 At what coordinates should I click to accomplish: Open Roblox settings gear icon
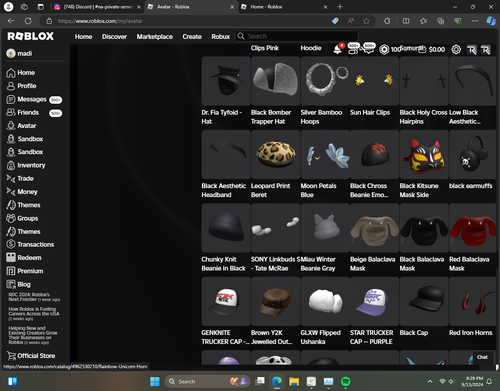456,50
